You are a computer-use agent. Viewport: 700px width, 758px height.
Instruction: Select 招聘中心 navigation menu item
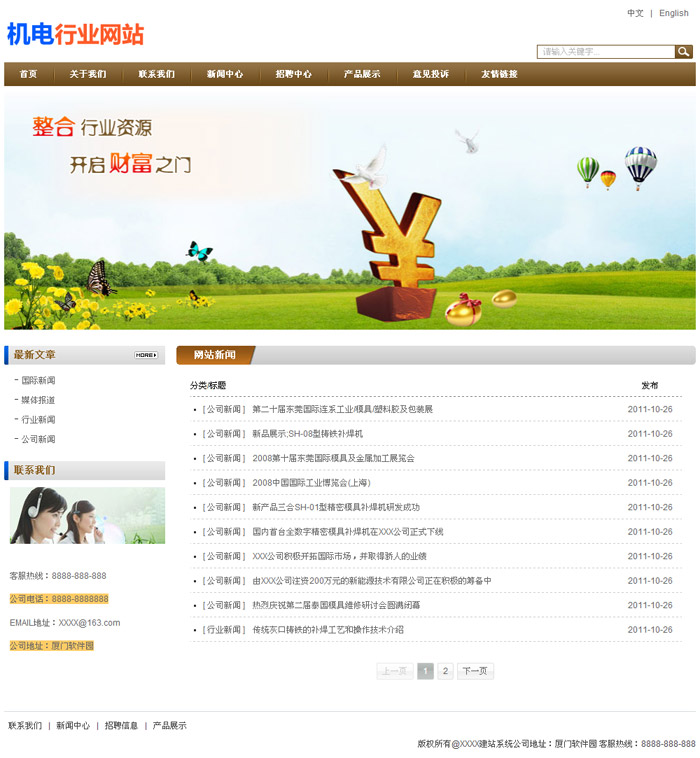click(293, 74)
